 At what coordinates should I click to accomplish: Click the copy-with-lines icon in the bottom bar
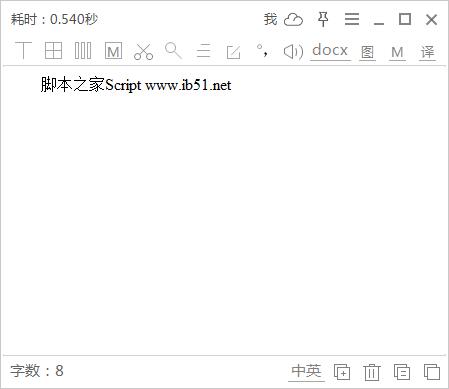point(402,372)
